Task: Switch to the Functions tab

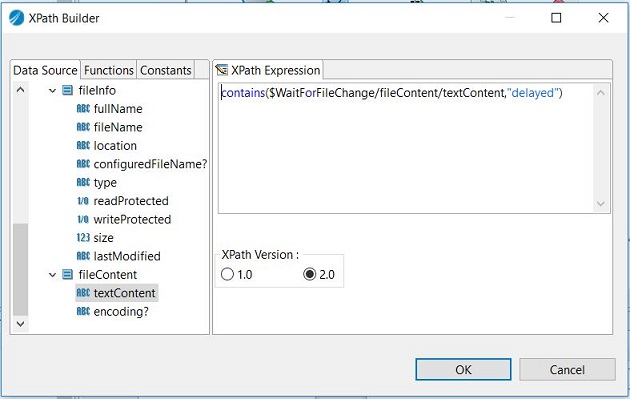Action: 108,70
